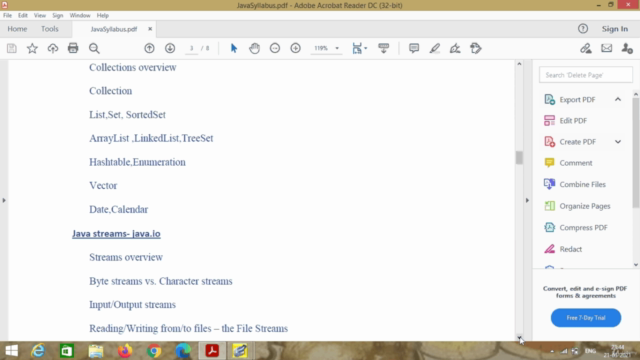Click the share with others person icon
Image resolution: width=640 pixels, height=360 pixels.
pos(627,48)
